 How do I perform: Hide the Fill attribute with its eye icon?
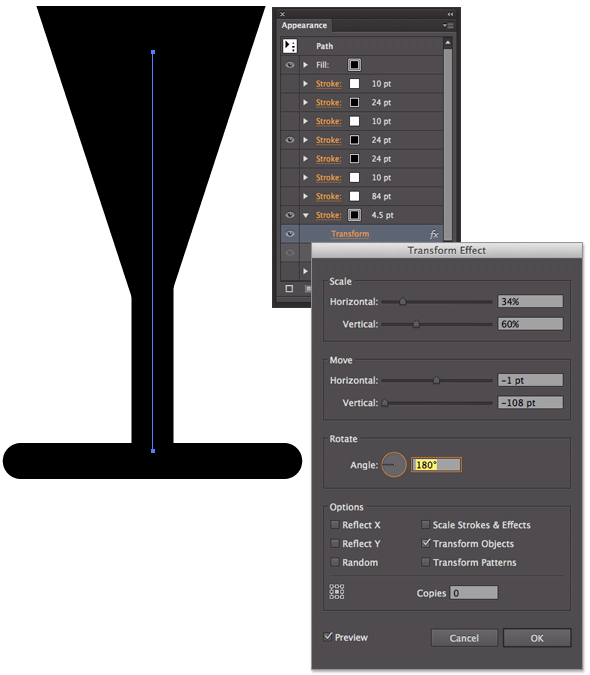[x=290, y=65]
